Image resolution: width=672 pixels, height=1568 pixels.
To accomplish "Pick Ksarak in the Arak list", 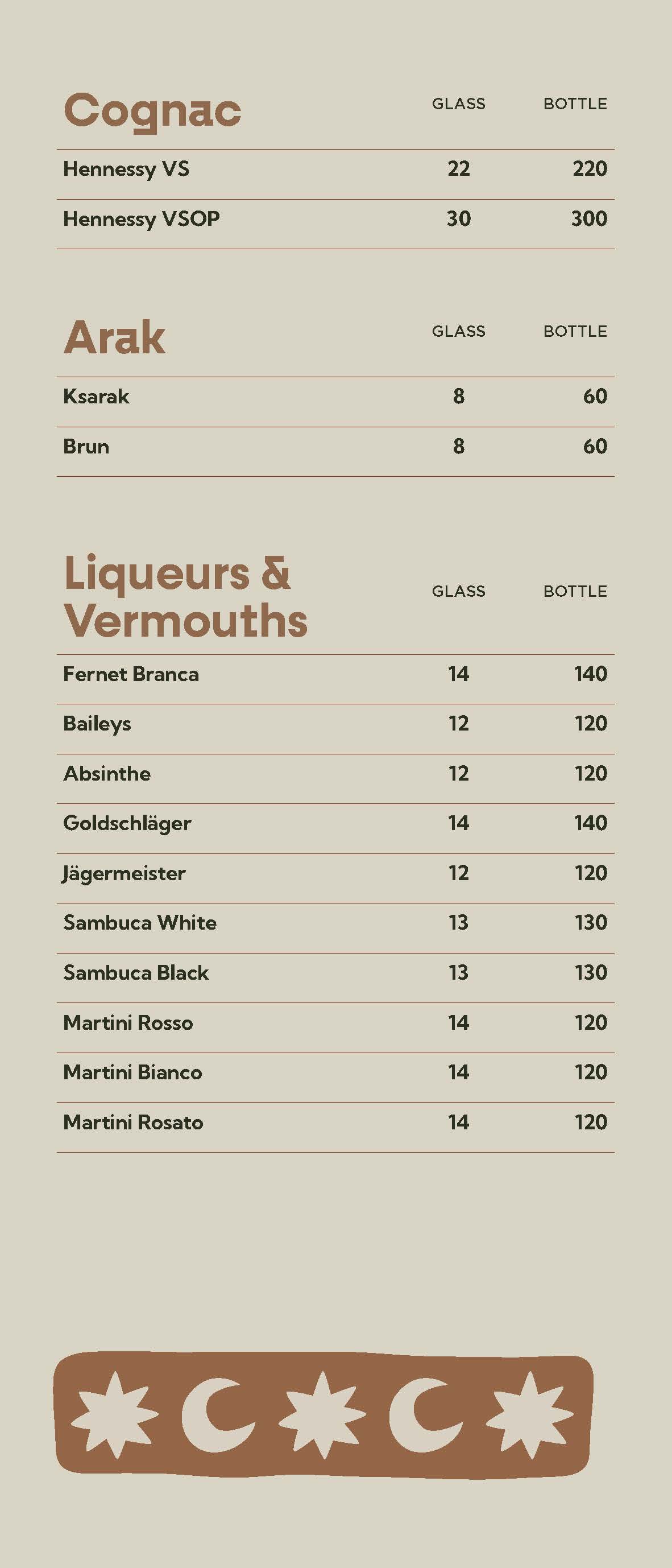I will 96,396.
